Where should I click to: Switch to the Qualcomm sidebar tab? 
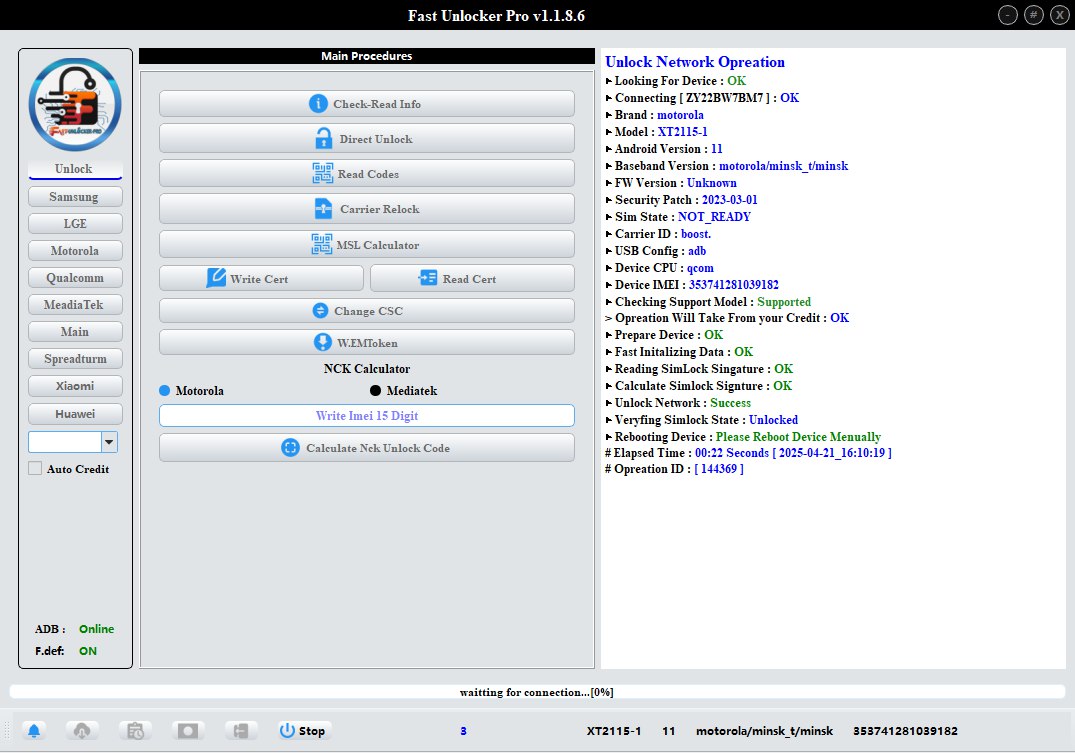(x=75, y=277)
